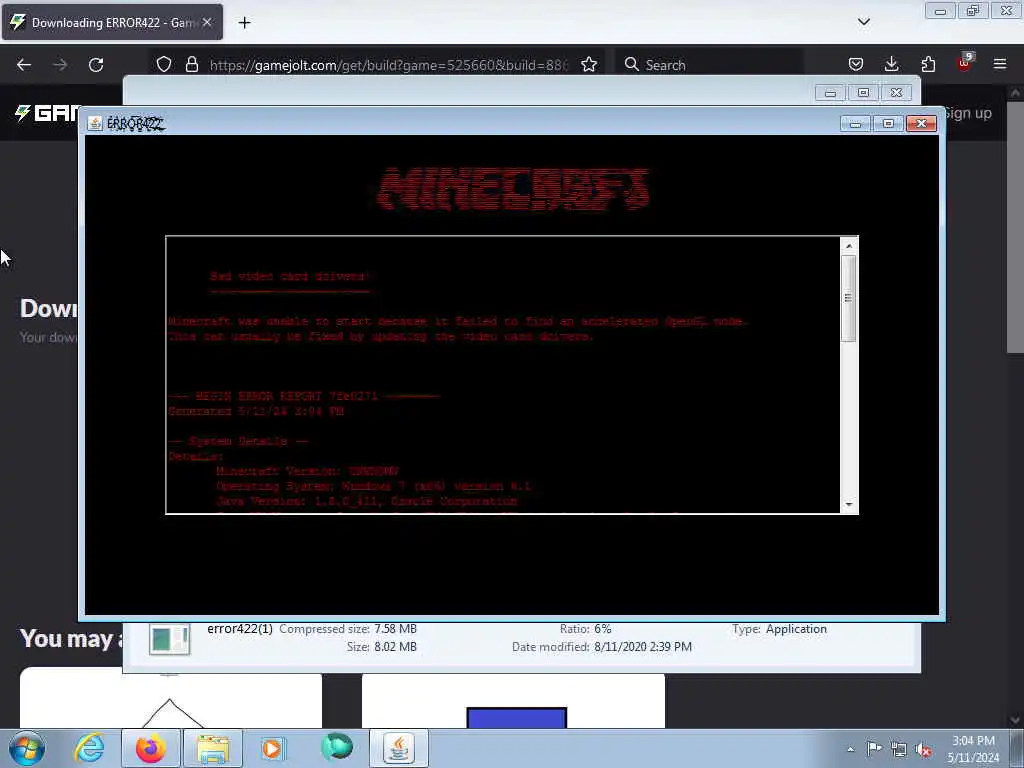This screenshot has height=768, width=1024.
Task: Click the teal globe taskbar icon
Action: pos(337,747)
